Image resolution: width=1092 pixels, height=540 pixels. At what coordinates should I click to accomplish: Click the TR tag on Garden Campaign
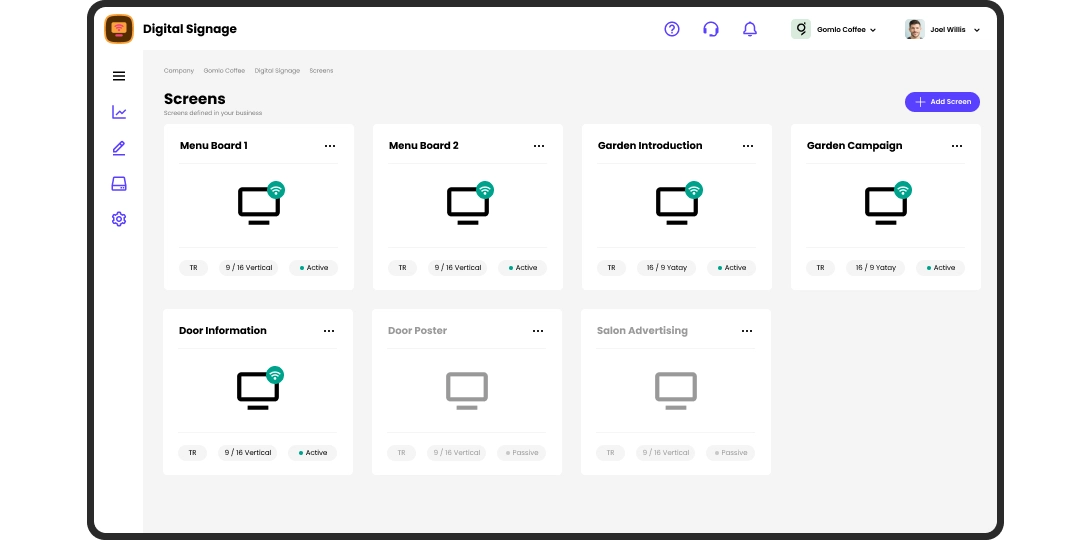point(820,268)
